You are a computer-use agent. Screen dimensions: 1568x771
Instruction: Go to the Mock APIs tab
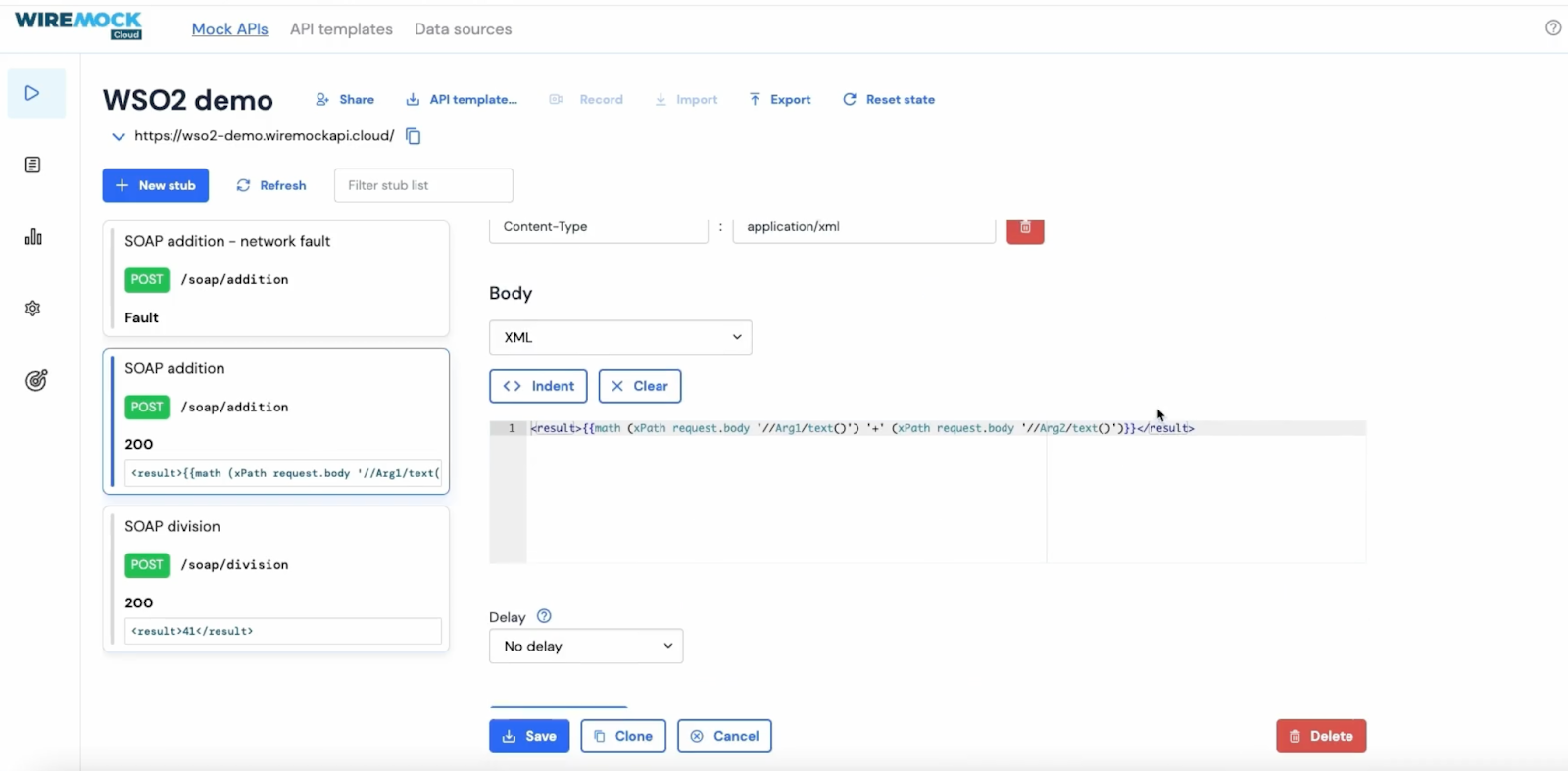pos(230,29)
